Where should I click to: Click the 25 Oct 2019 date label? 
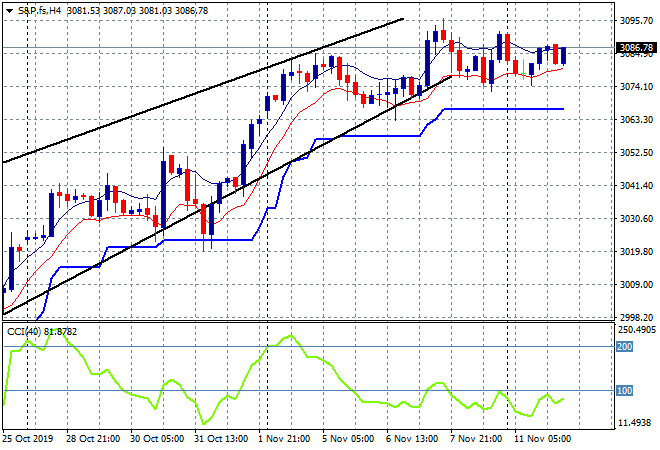coord(28,439)
